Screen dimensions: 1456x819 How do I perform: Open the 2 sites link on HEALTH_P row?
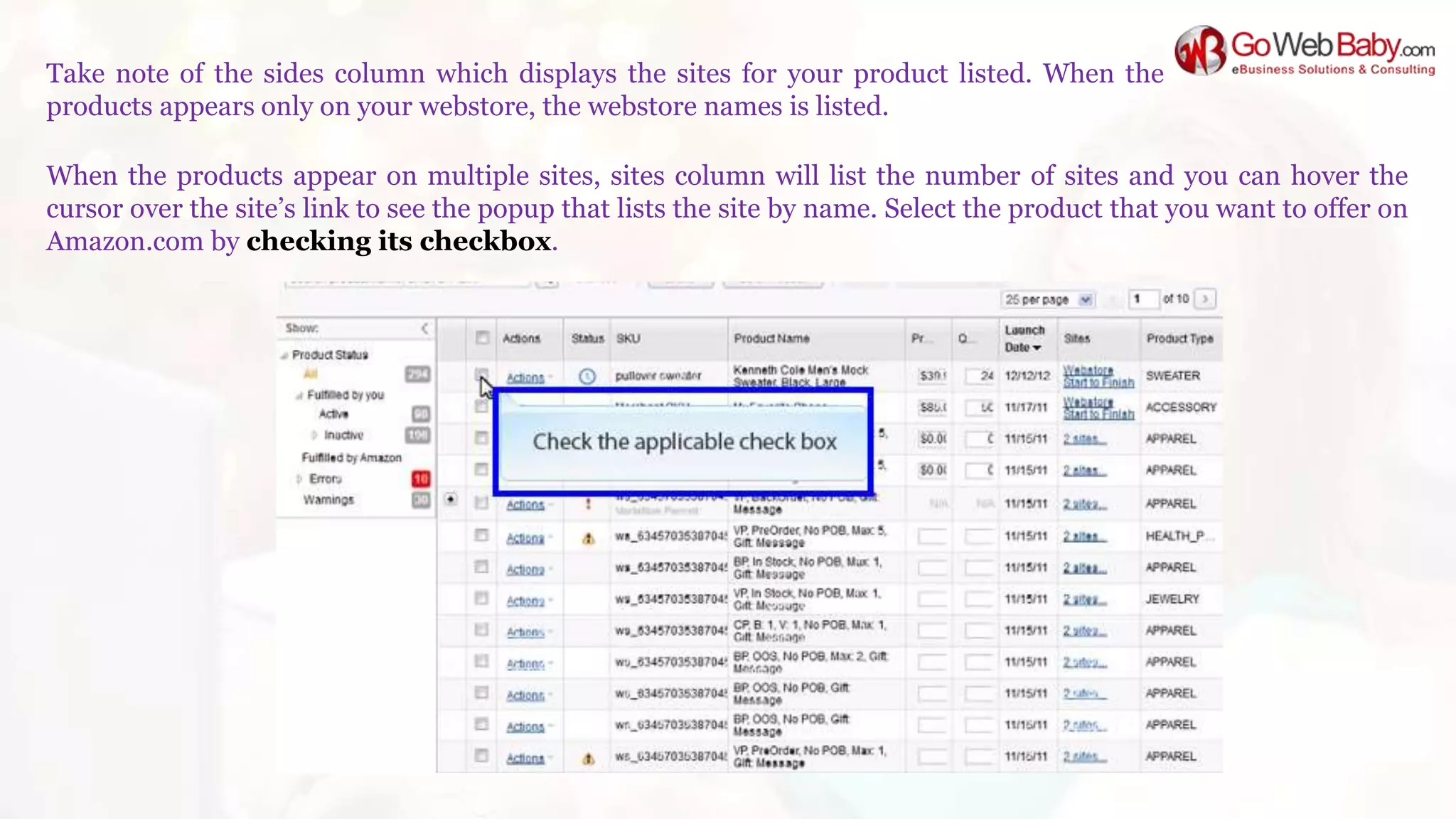click(1084, 536)
